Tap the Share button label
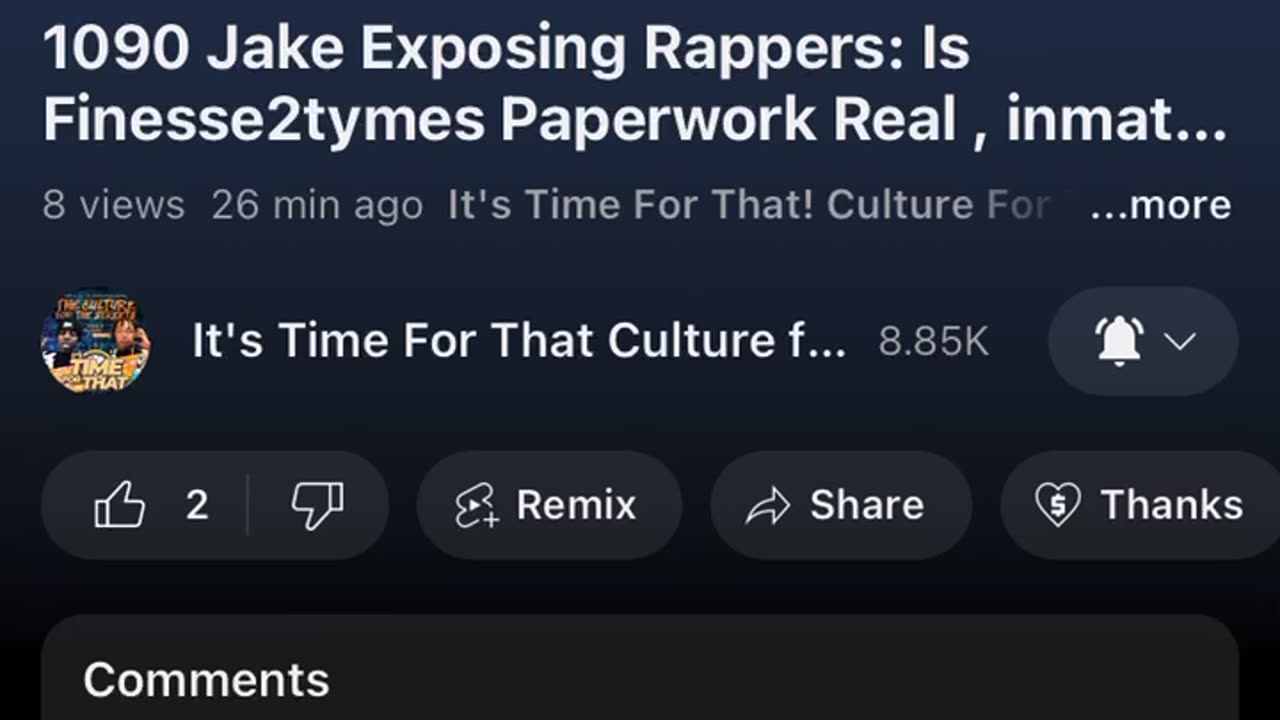 click(866, 505)
